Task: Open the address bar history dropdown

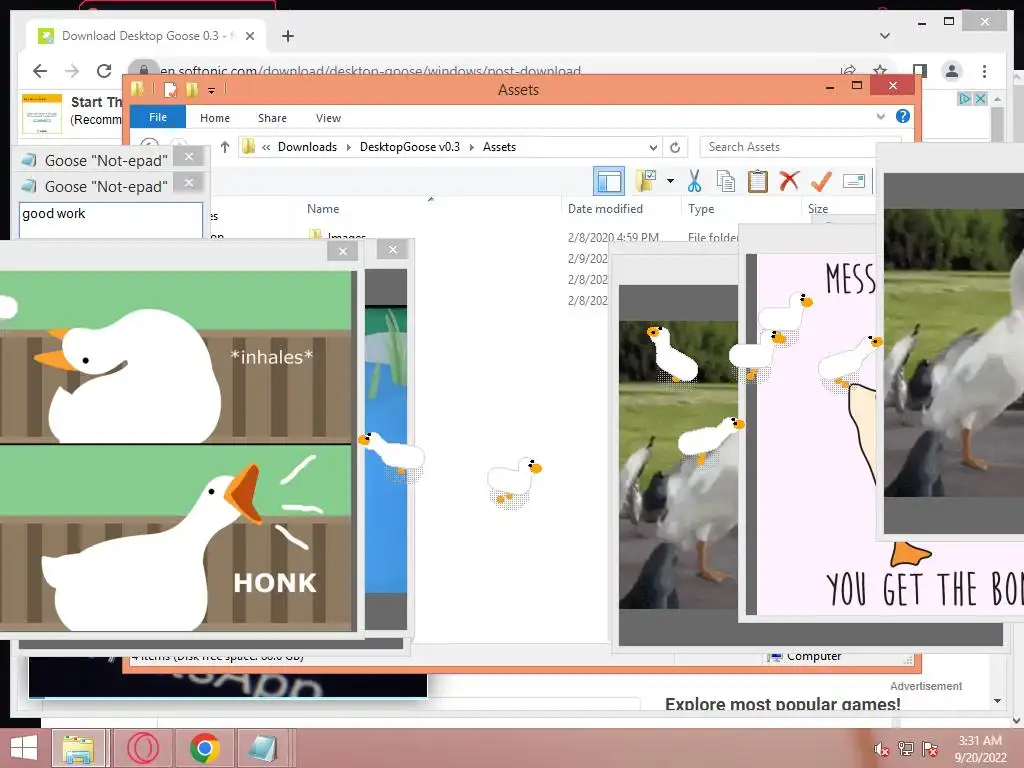Action: coord(652,147)
